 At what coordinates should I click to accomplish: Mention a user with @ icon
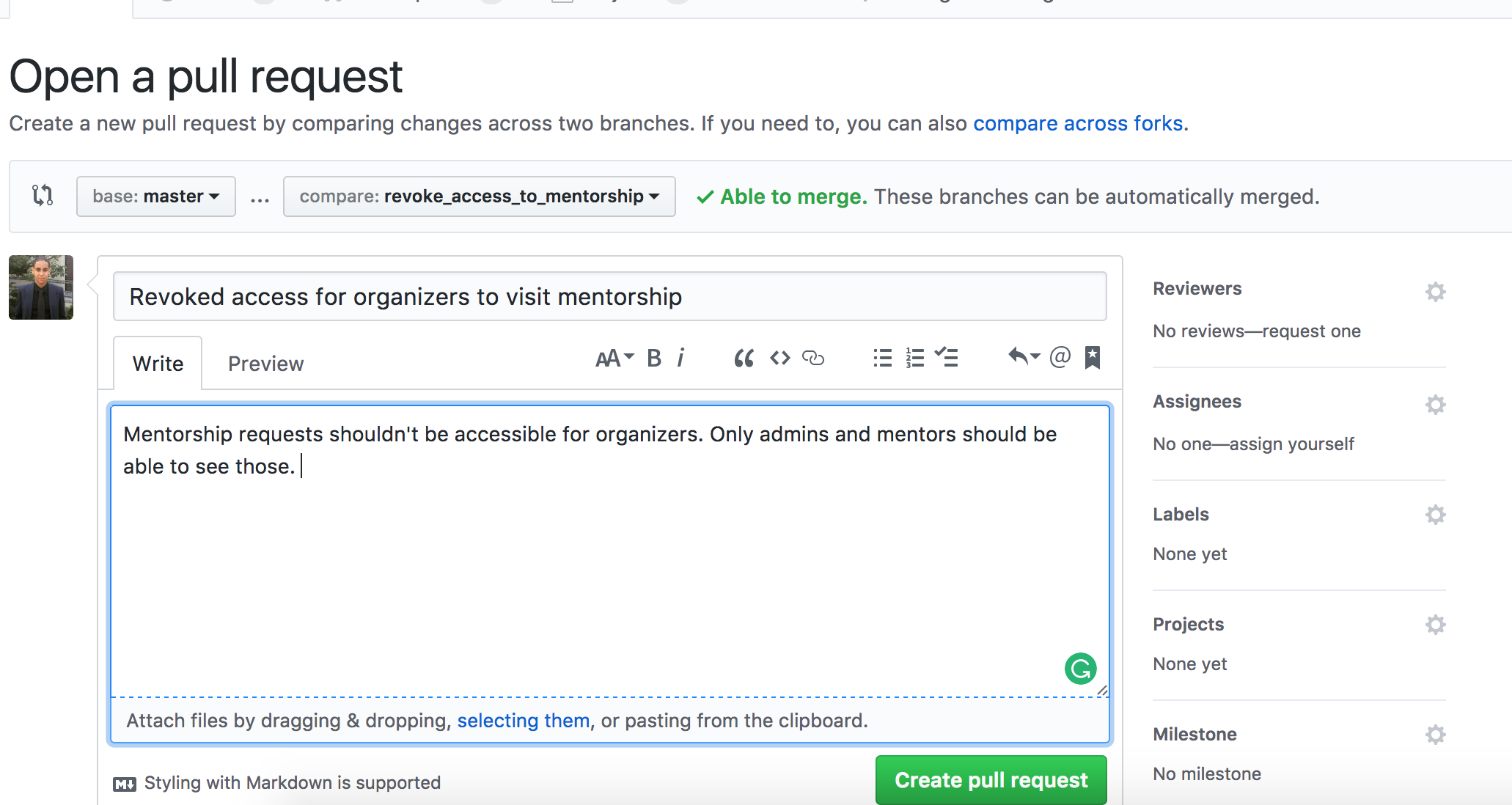coord(1060,357)
